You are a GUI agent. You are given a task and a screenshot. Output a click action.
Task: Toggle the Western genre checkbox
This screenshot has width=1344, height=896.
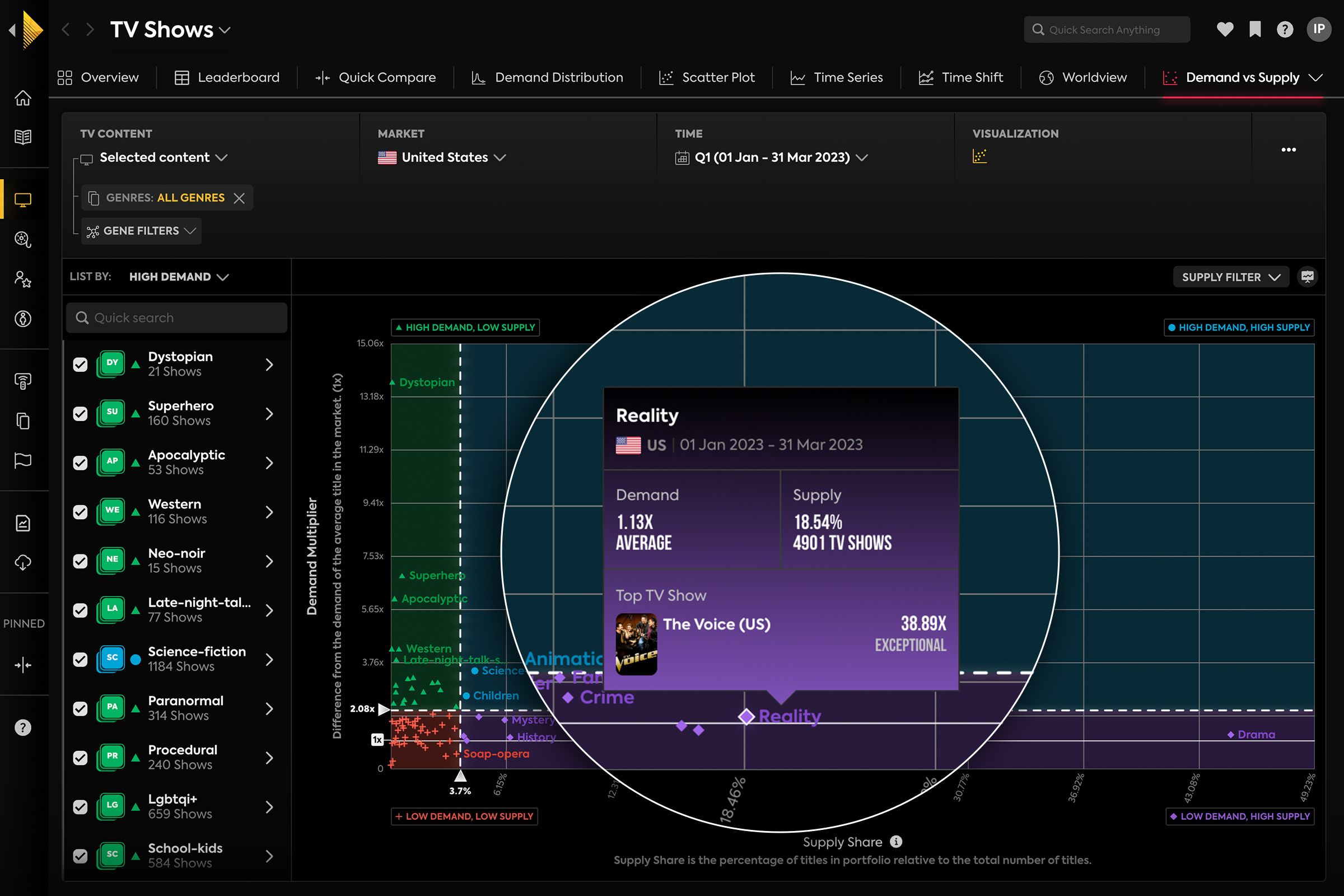click(x=81, y=512)
